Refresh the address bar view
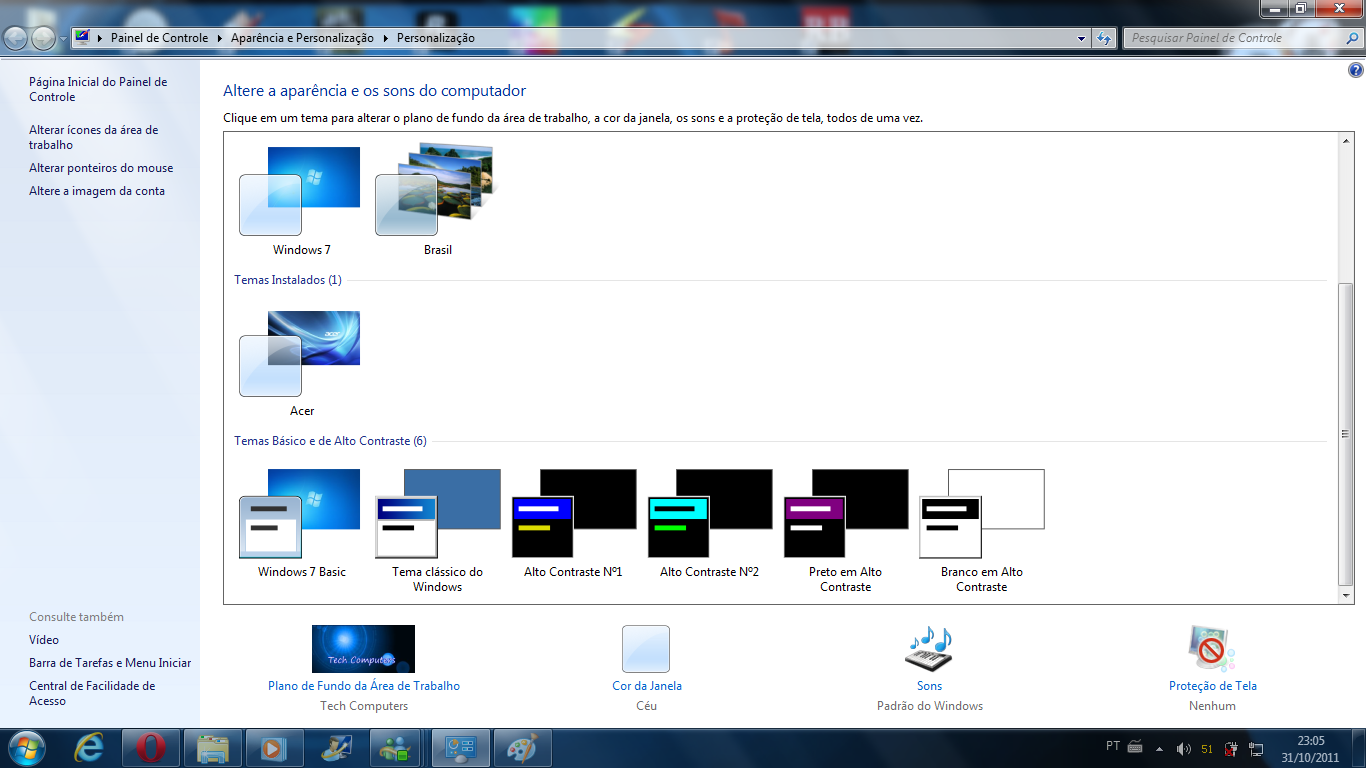 pos(1104,38)
